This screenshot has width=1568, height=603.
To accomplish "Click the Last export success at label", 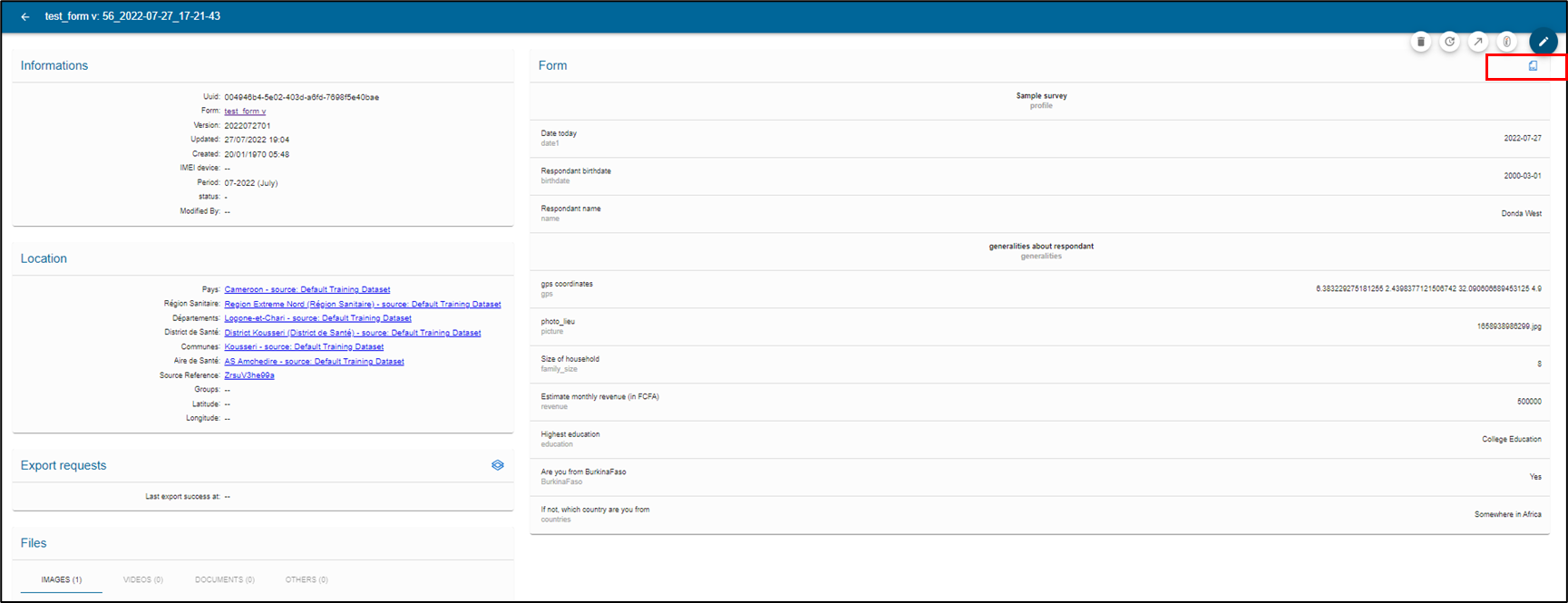I will [182, 497].
